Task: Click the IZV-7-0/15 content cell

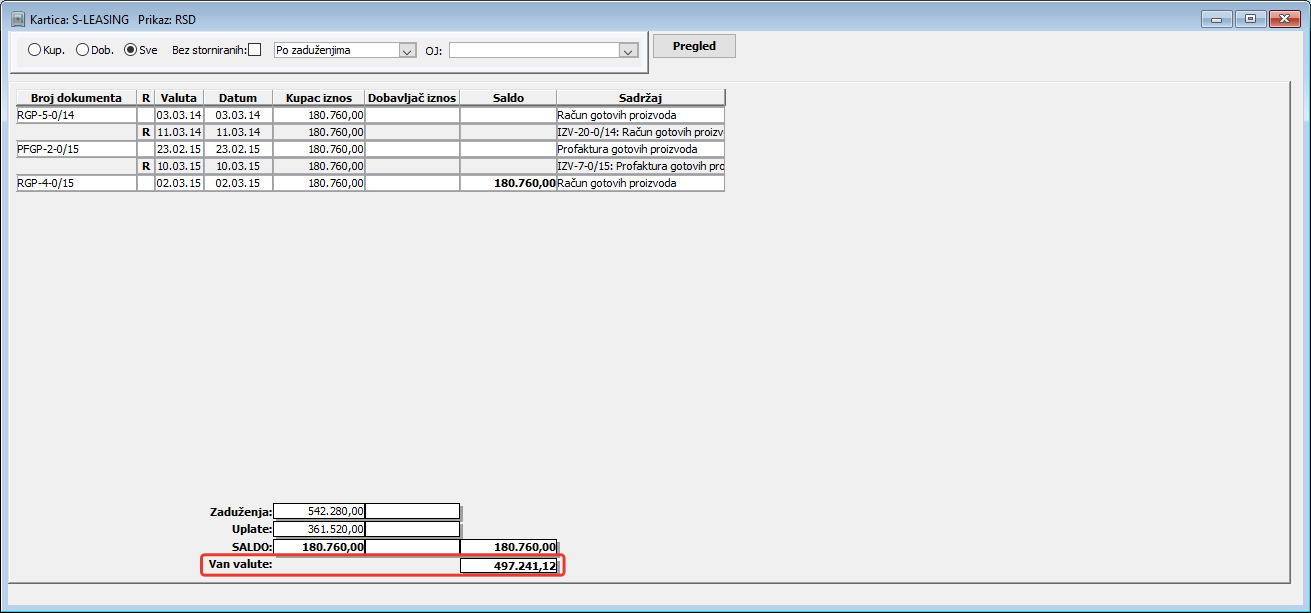Action: pyautogui.click(x=641, y=166)
